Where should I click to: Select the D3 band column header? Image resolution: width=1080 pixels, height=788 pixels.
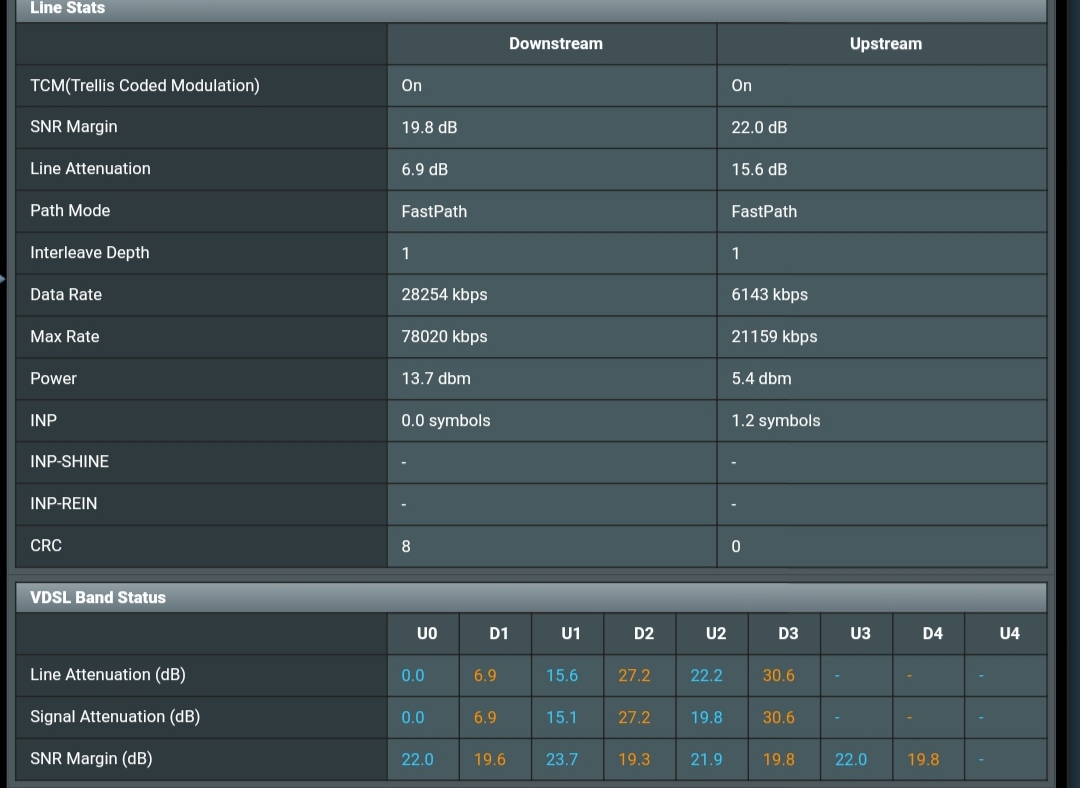788,633
